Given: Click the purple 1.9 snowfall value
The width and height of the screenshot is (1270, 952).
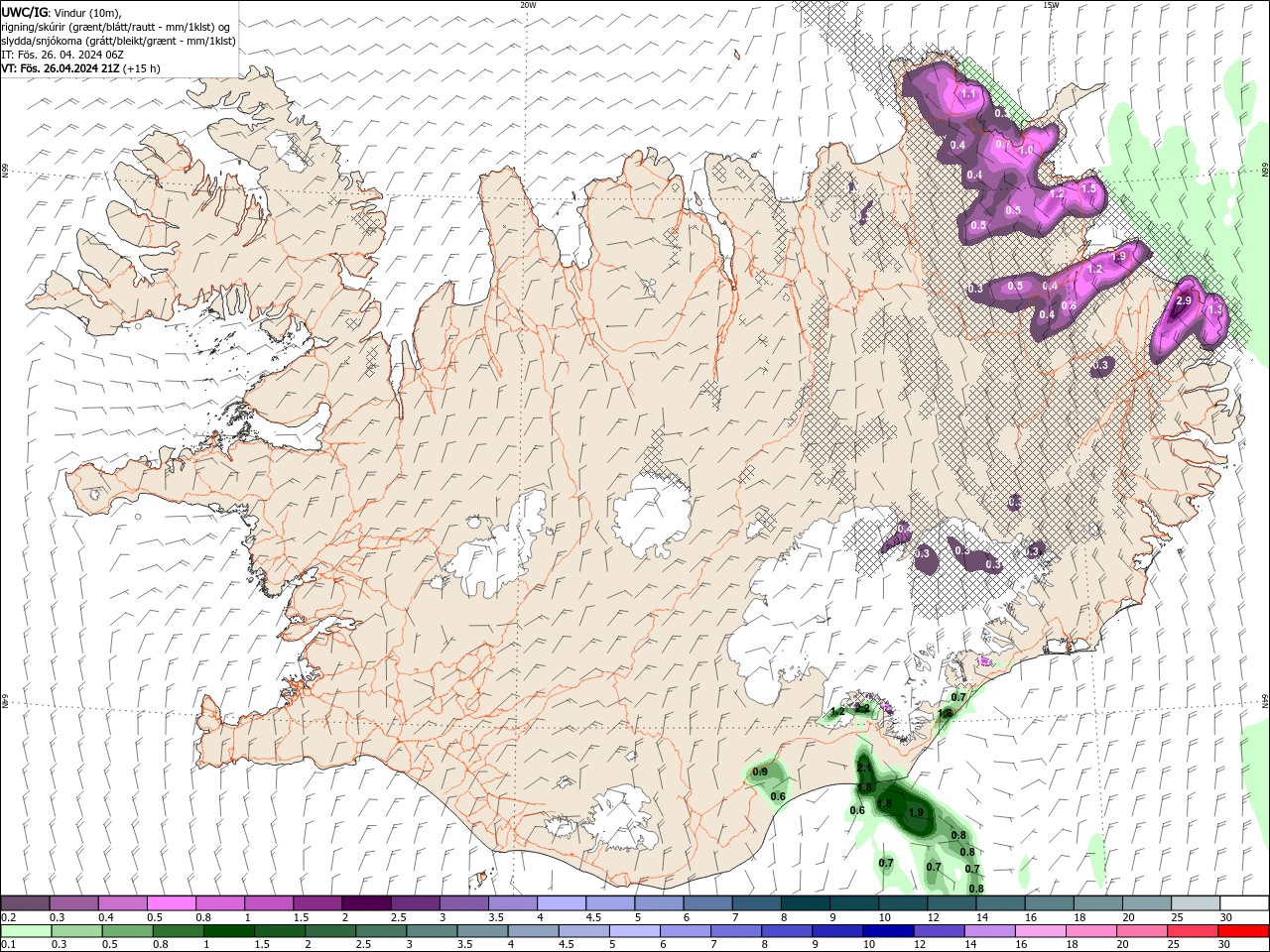Looking at the screenshot, I should (1119, 256).
